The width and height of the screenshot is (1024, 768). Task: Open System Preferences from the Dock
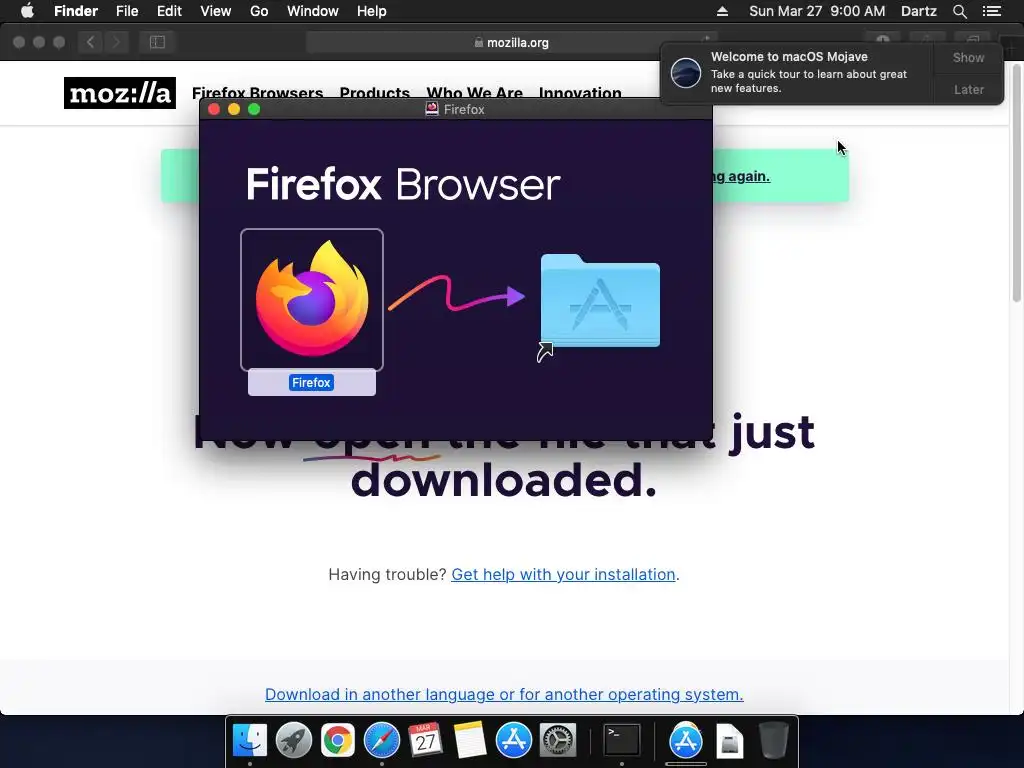point(557,741)
